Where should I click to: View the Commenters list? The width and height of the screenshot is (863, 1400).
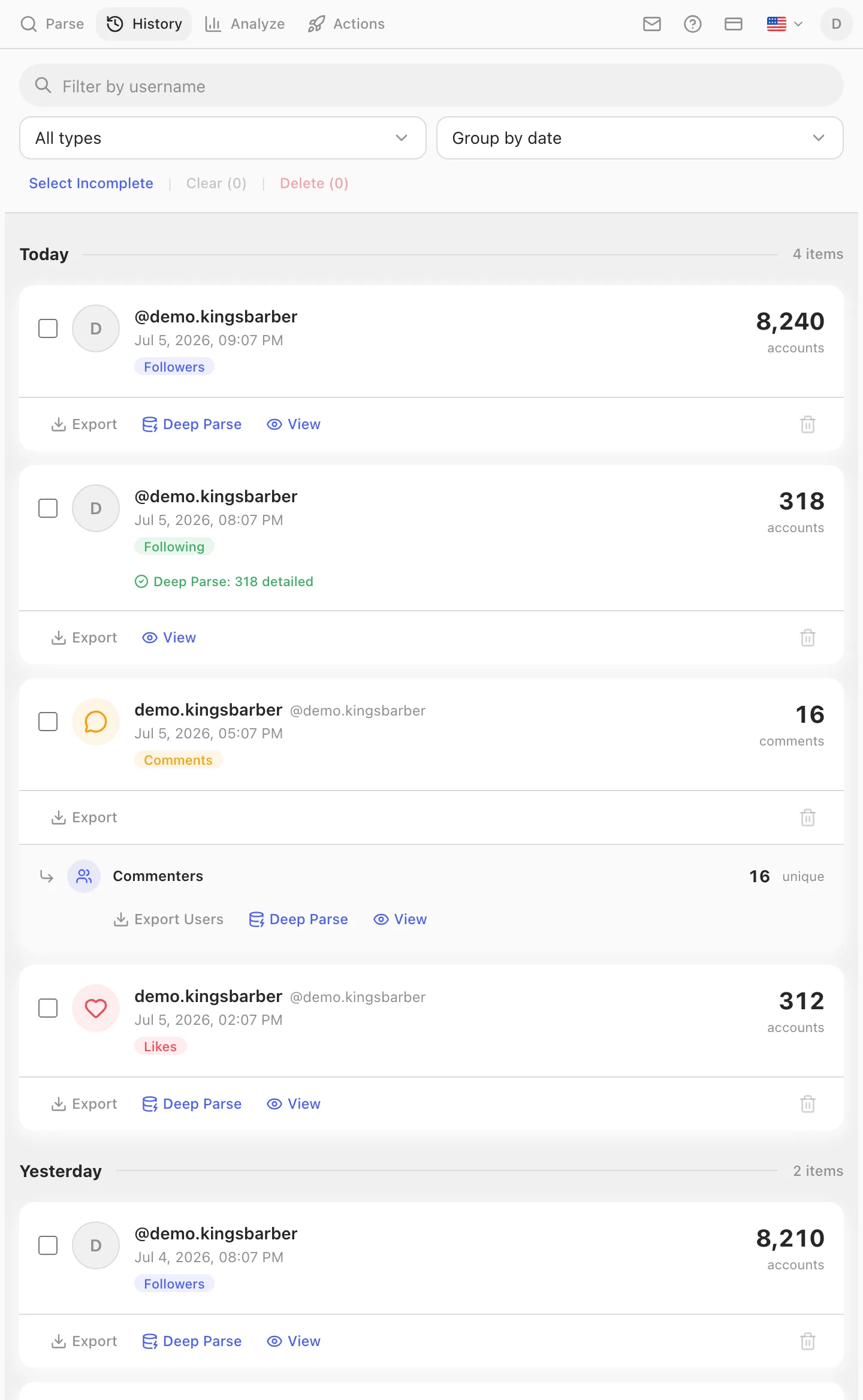[x=400, y=919]
